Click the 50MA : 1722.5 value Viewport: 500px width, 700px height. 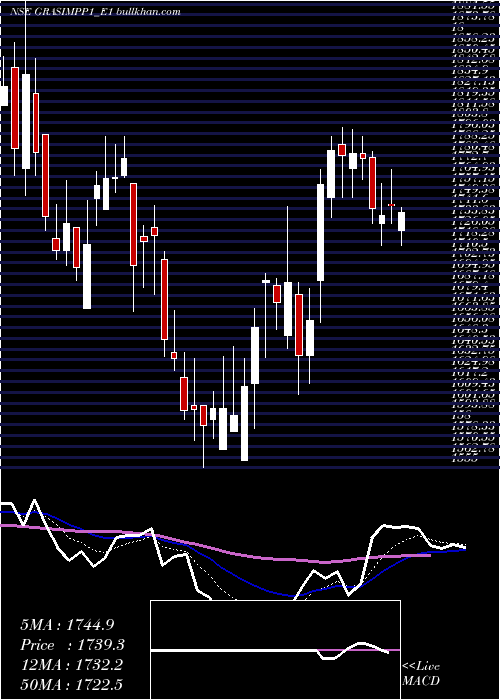click(x=72, y=684)
